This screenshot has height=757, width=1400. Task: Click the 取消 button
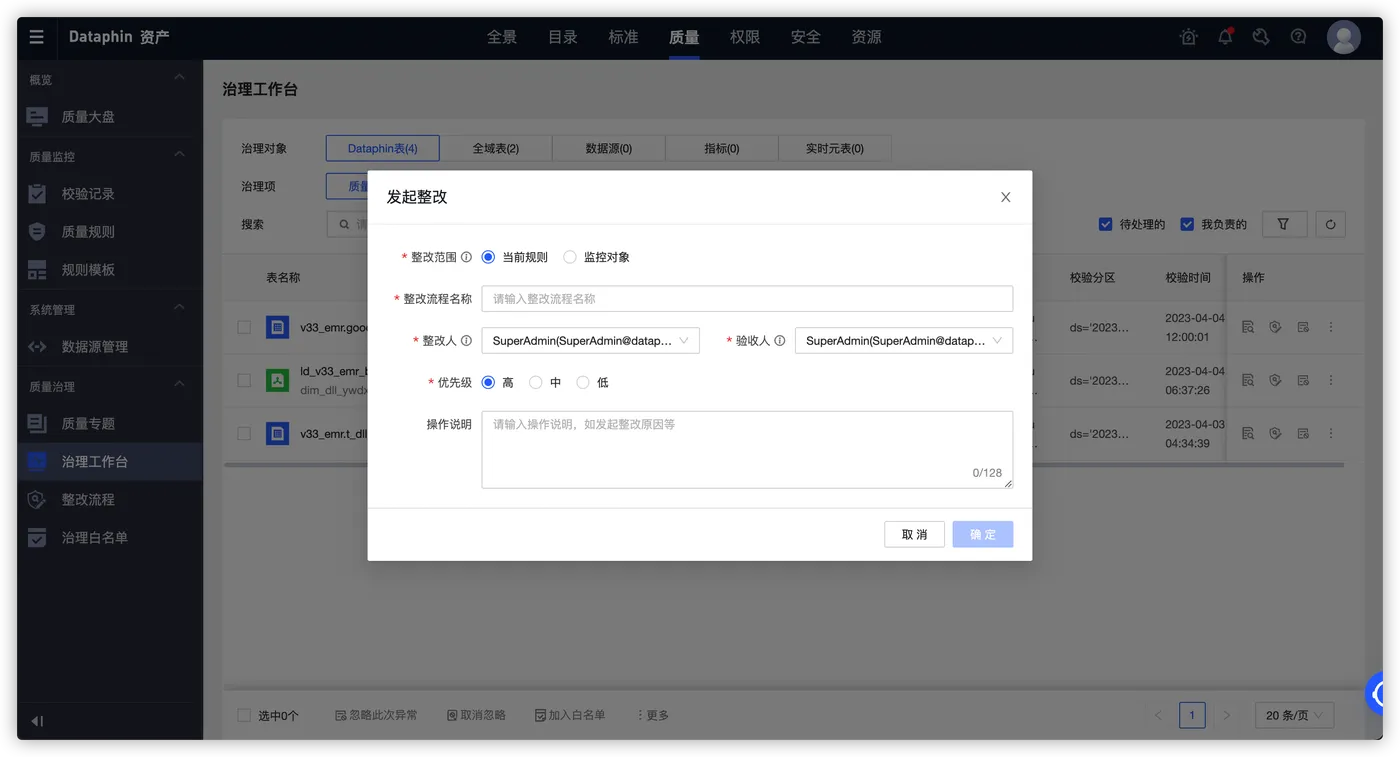coord(914,535)
